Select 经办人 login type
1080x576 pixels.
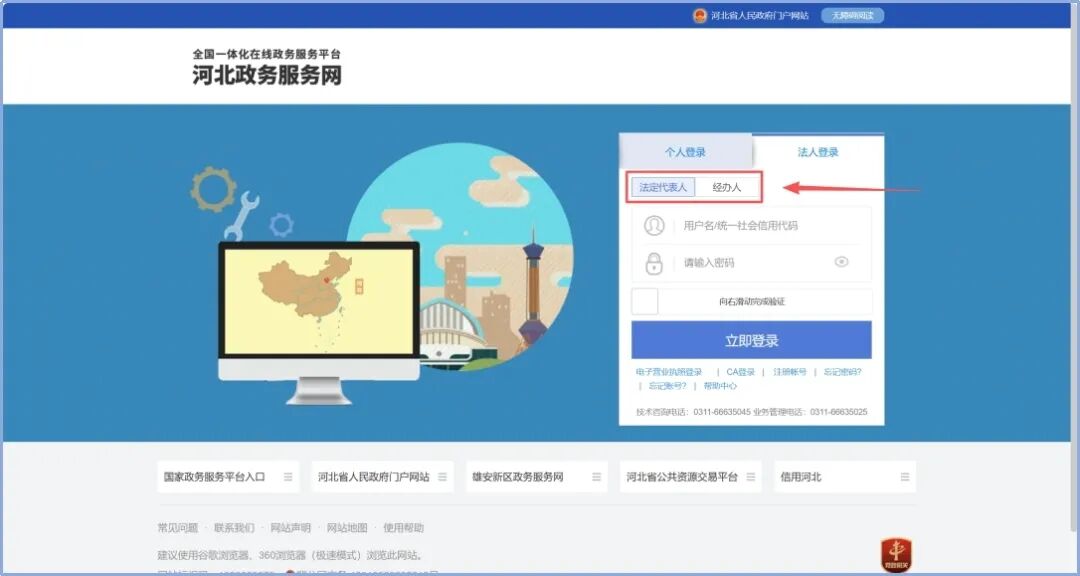(727, 187)
